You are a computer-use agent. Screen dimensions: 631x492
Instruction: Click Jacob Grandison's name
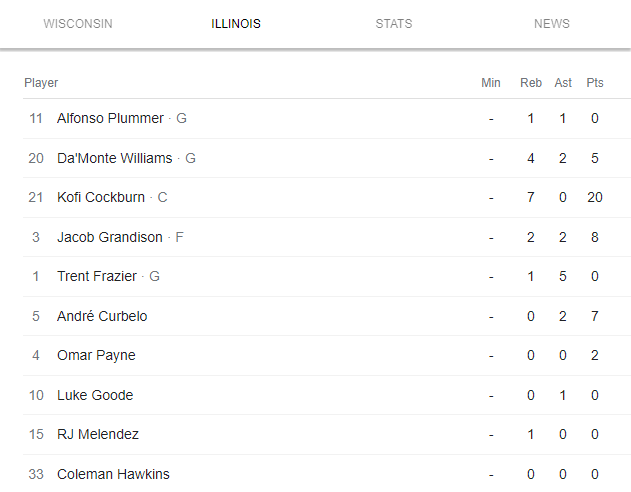pos(109,237)
